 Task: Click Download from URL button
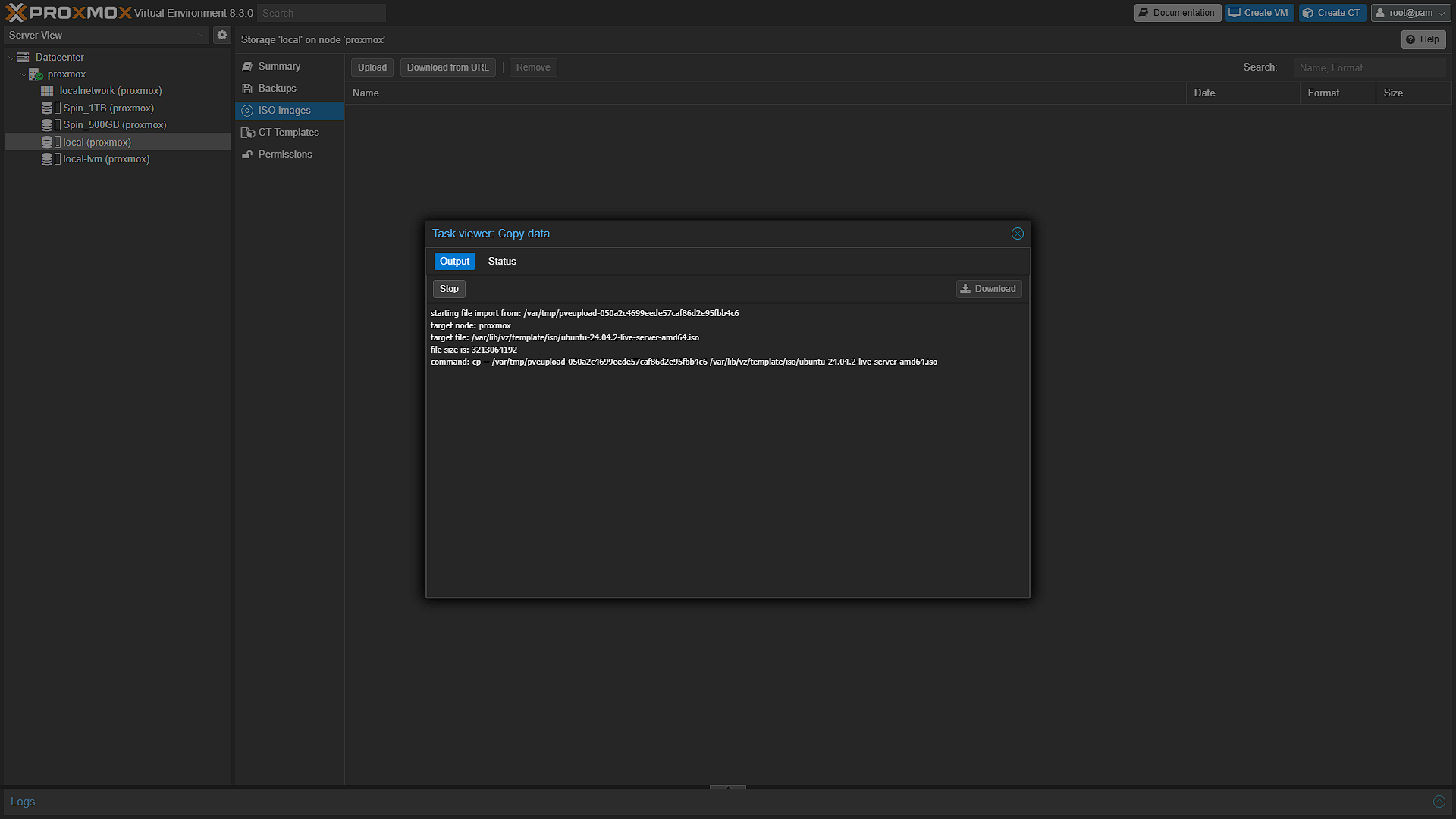tap(448, 67)
